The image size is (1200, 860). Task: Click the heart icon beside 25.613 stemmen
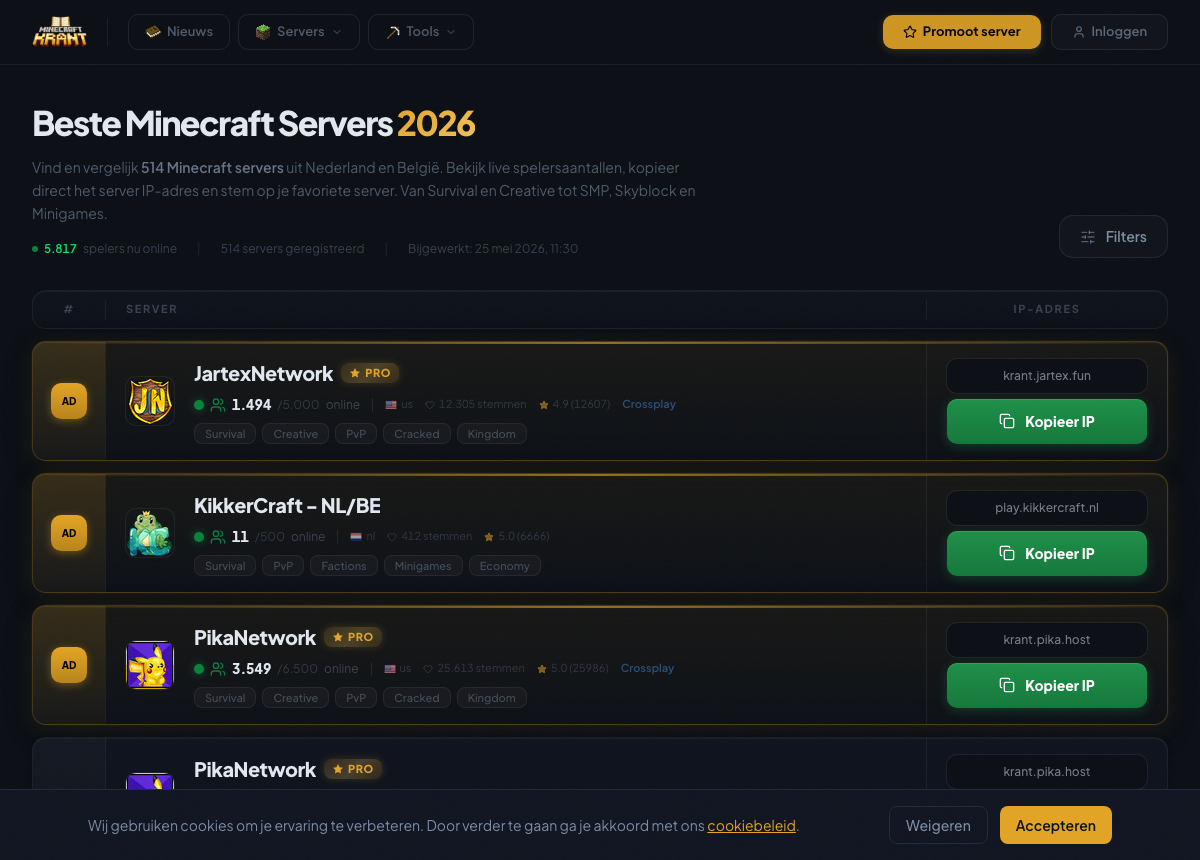(x=428, y=669)
